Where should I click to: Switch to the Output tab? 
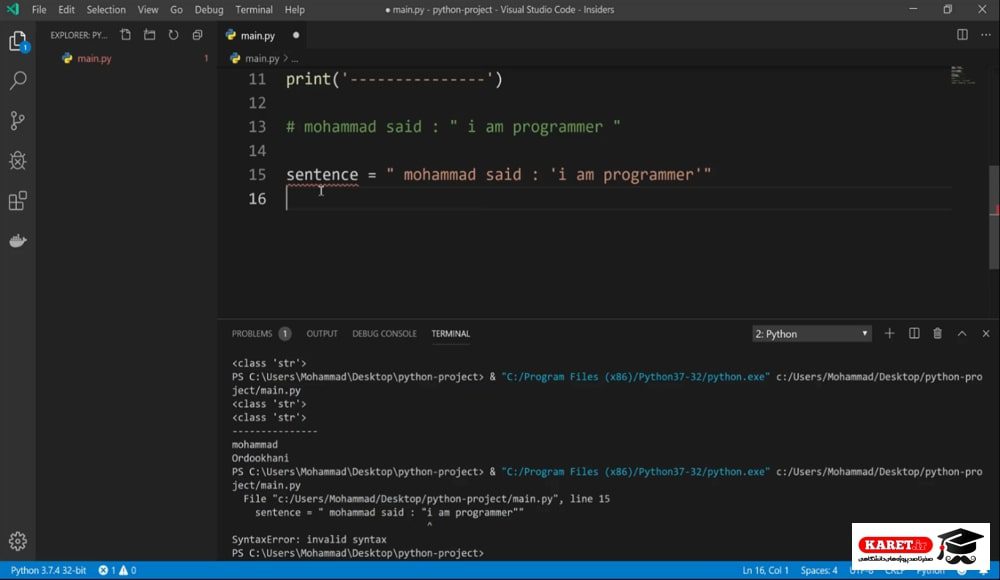(x=322, y=334)
